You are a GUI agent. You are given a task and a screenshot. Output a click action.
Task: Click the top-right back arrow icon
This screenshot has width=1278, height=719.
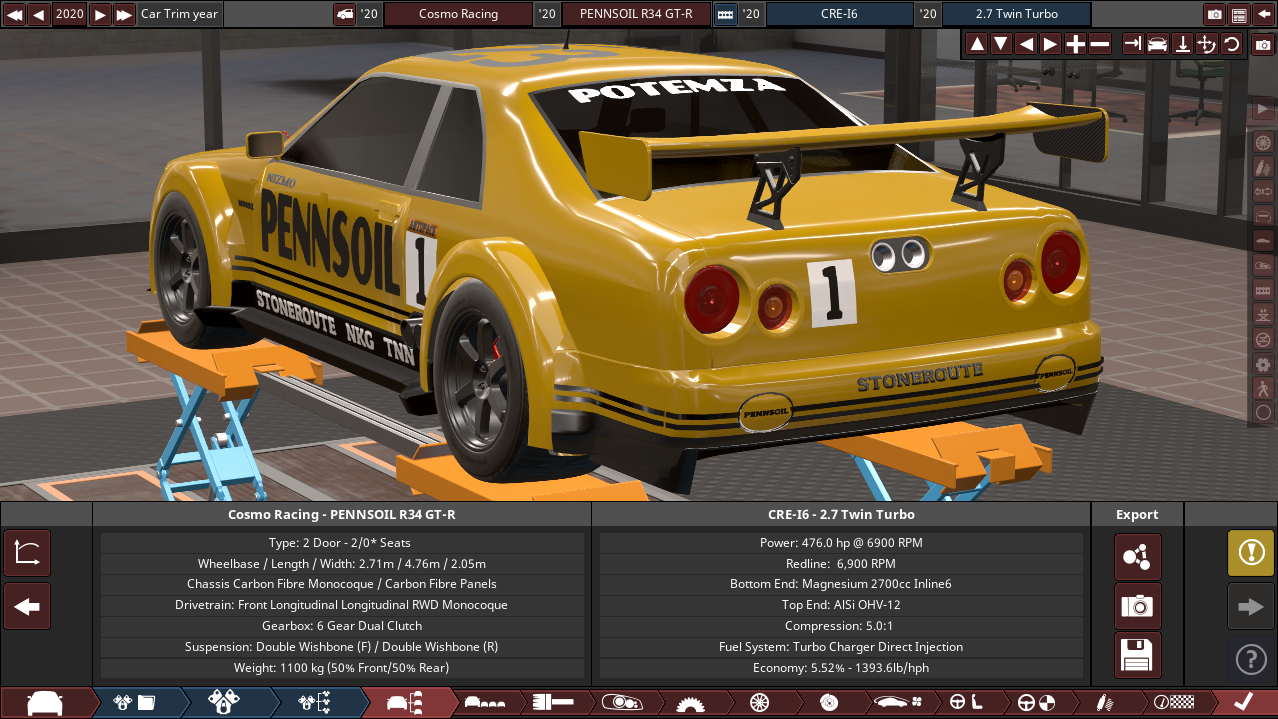(1263, 14)
